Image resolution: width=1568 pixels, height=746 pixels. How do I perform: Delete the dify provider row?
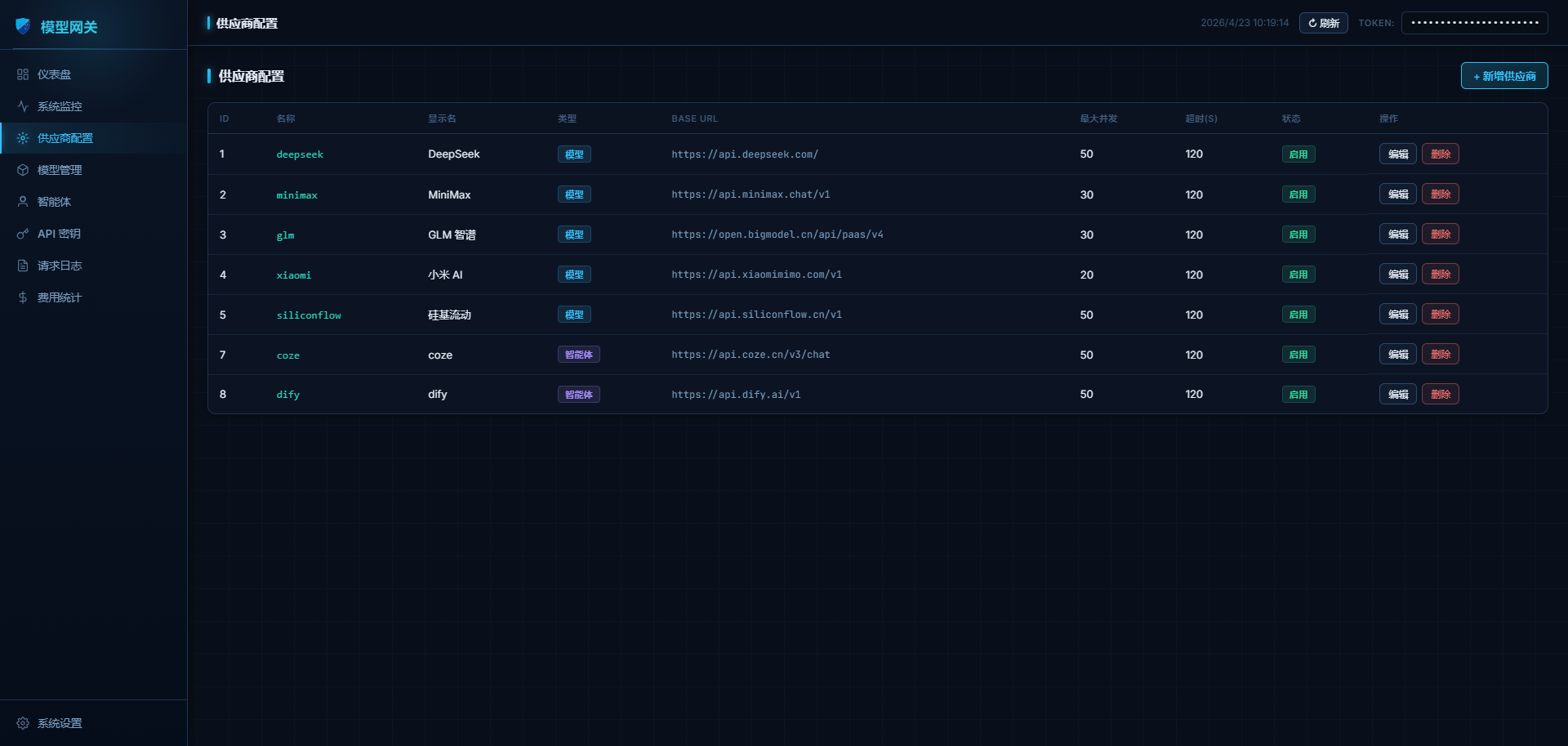coord(1440,395)
